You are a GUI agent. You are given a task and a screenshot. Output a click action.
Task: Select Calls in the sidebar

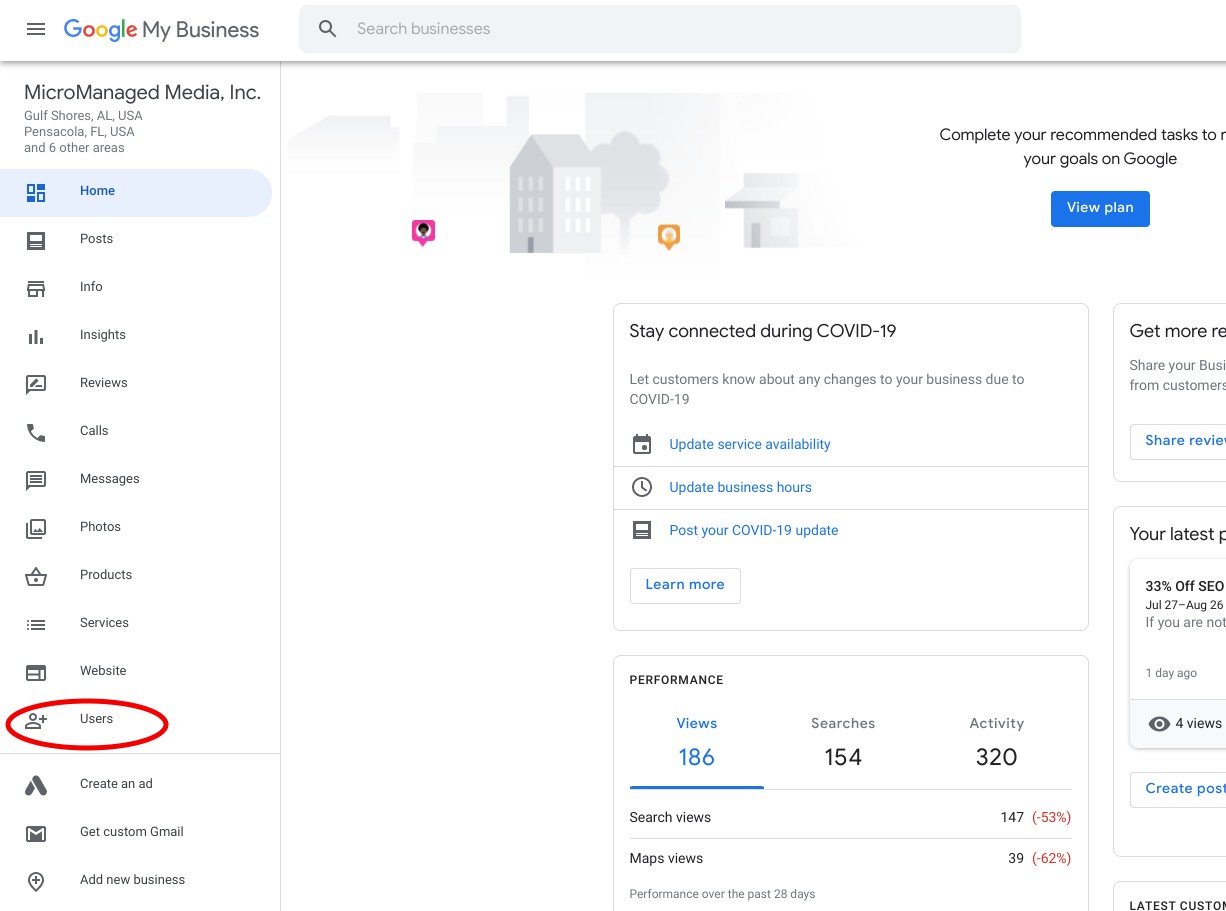tap(136, 431)
